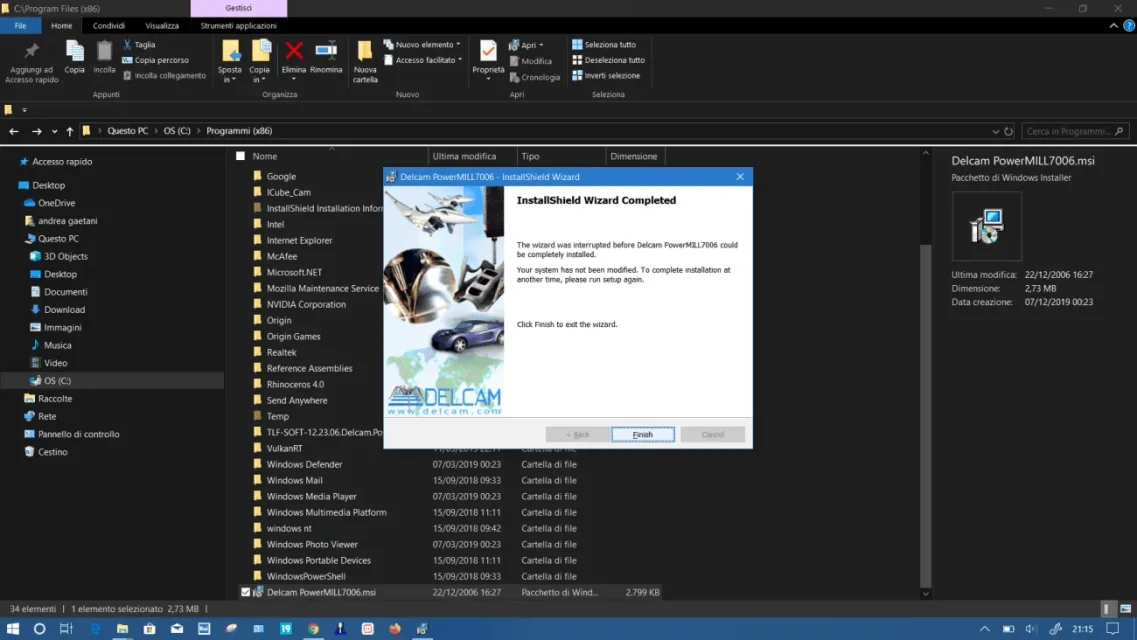Select the WindowsPowerShell folder
Screen dimensions: 1137x640
pos(306,576)
